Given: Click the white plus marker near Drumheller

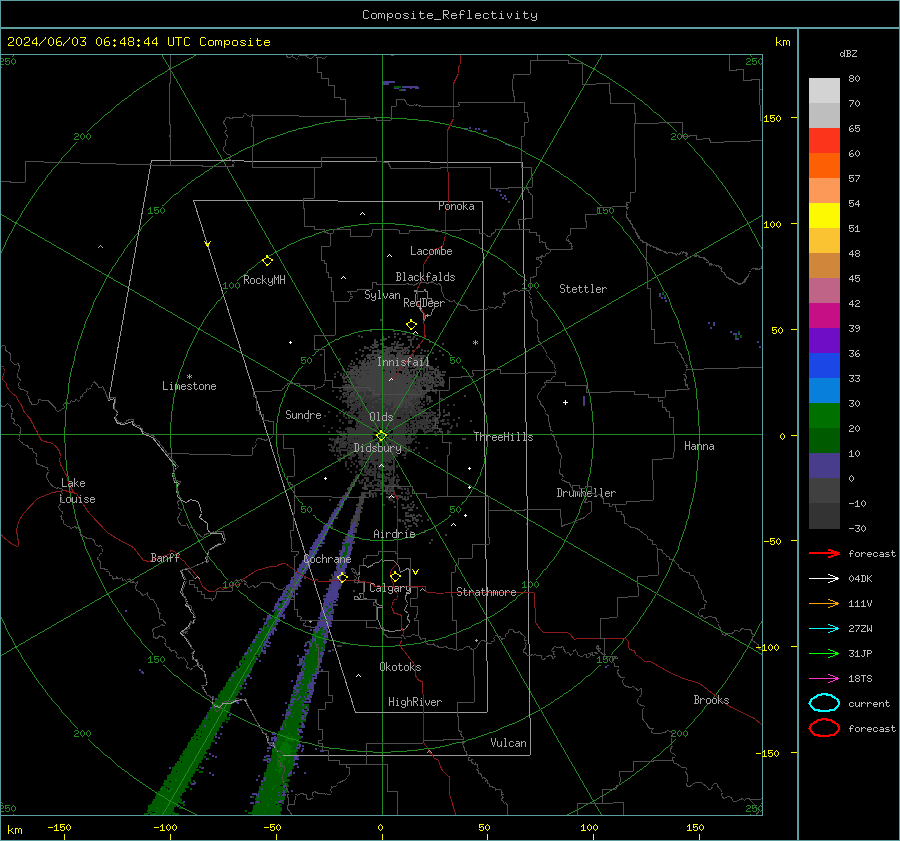Looking at the screenshot, I should pos(565,402).
